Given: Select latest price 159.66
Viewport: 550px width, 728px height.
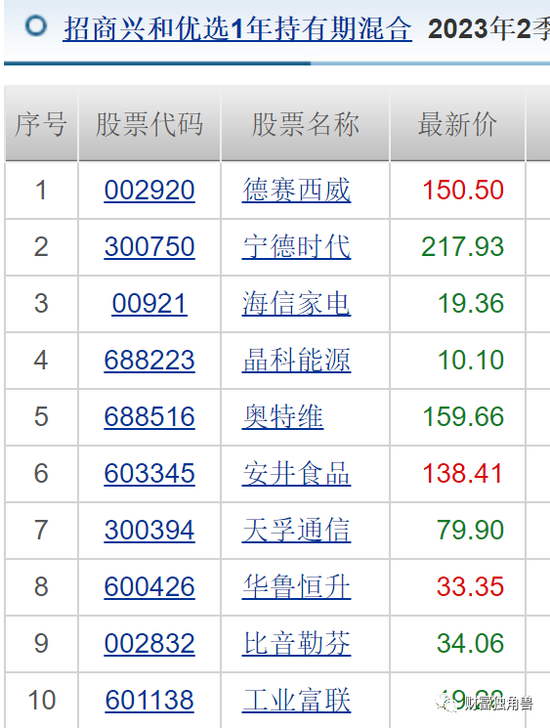Looking at the screenshot, I should (x=463, y=417).
